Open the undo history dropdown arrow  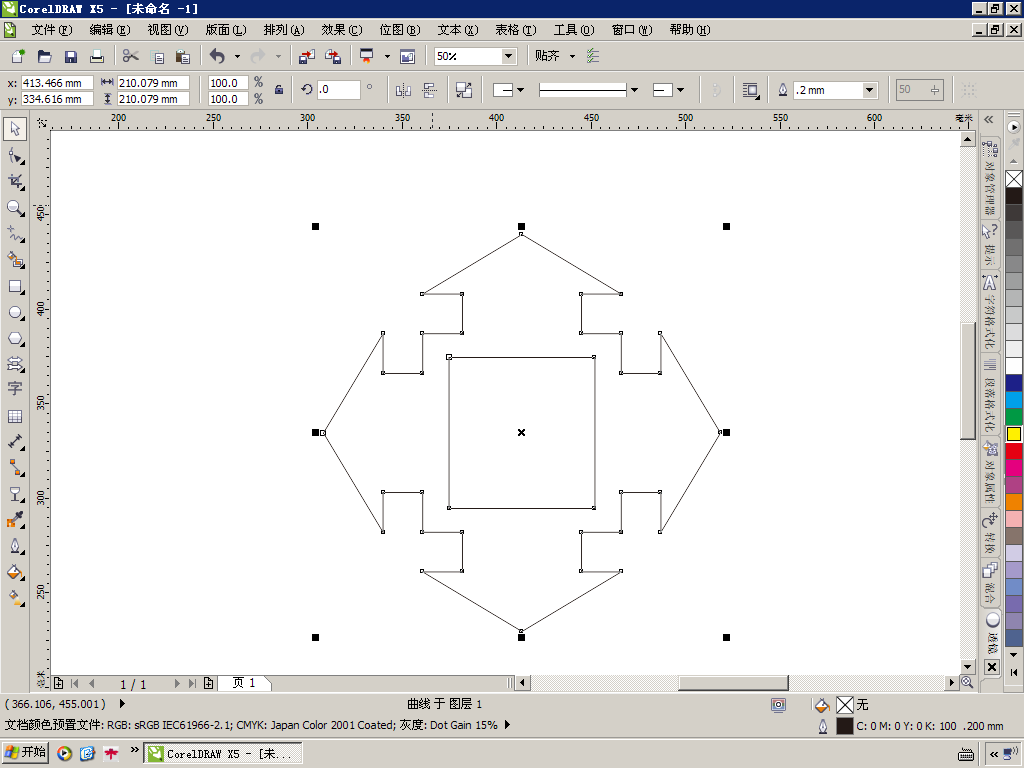pyautogui.click(x=237, y=56)
